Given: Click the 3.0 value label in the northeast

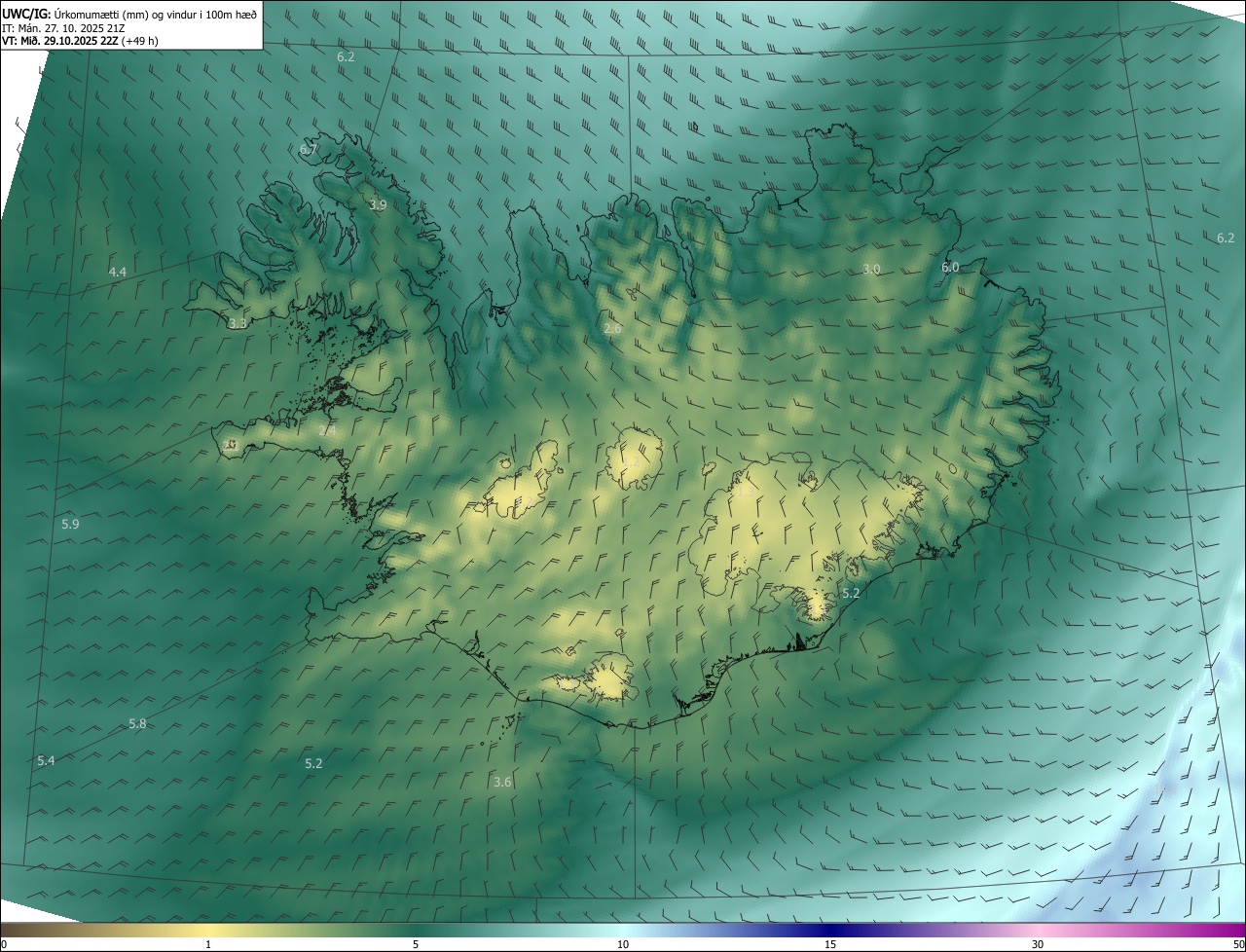Looking at the screenshot, I should pyautogui.click(x=871, y=269).
